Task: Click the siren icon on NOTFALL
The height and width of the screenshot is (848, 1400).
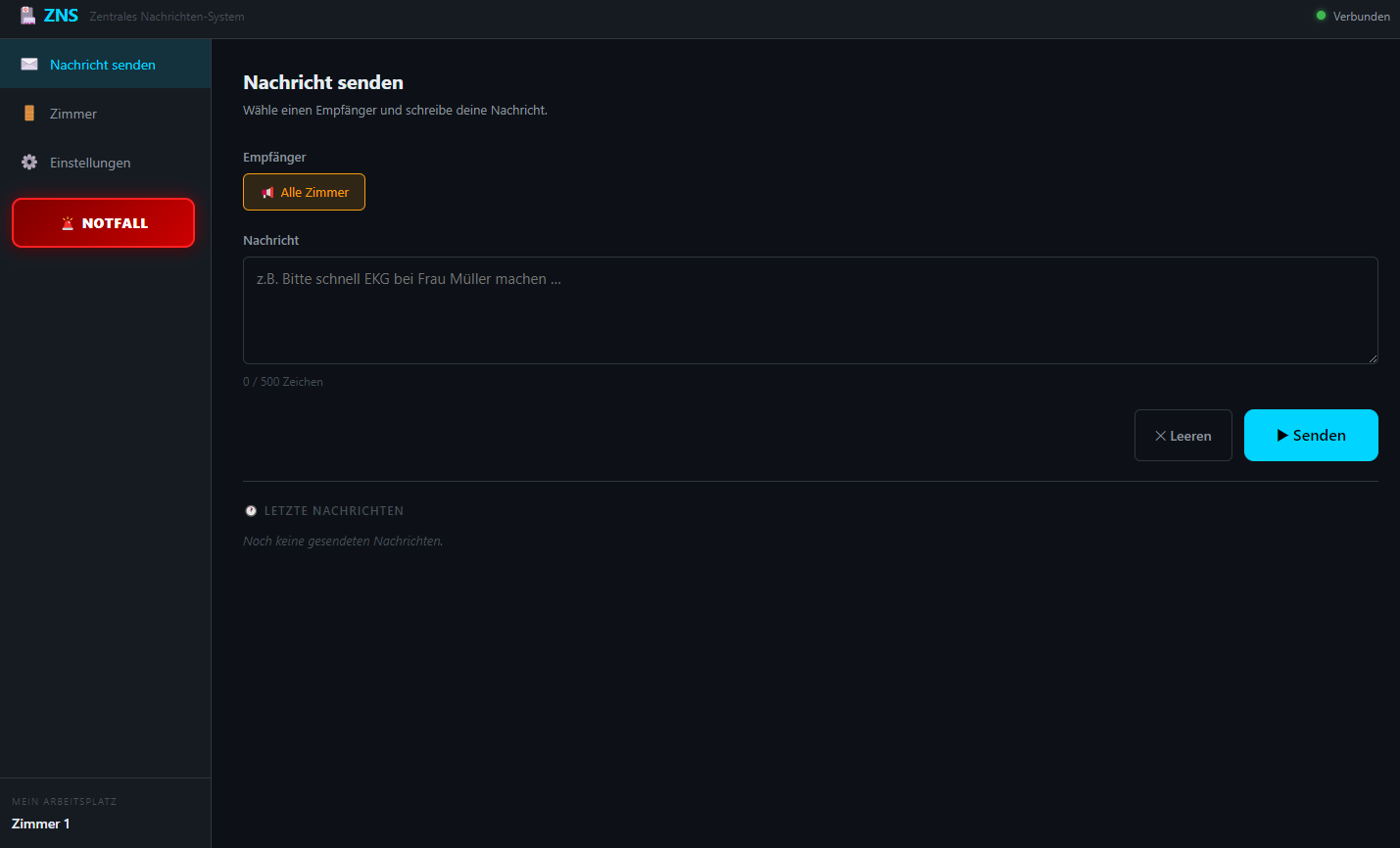Action: click(x=68, y=223)
